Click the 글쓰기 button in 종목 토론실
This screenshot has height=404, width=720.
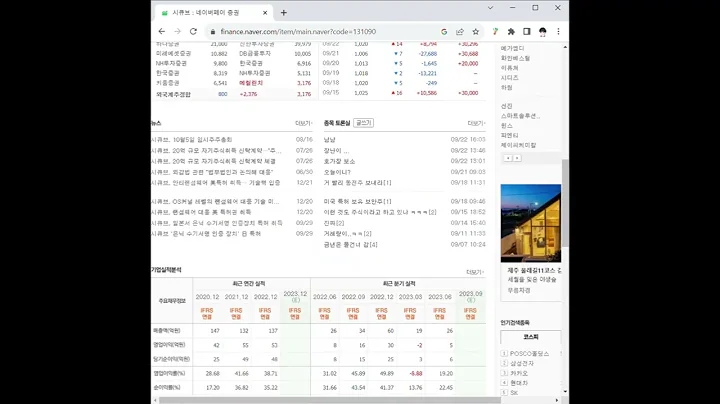tap(364, 123)
